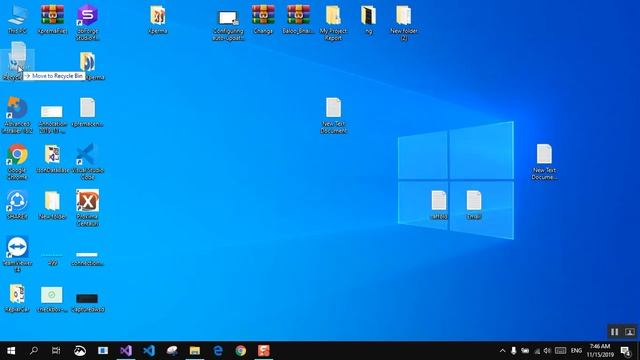The width and height of the screenshot is (640, 360).
Task: Switch the ENG input language indicator
Action: click(x=576, y=351)
